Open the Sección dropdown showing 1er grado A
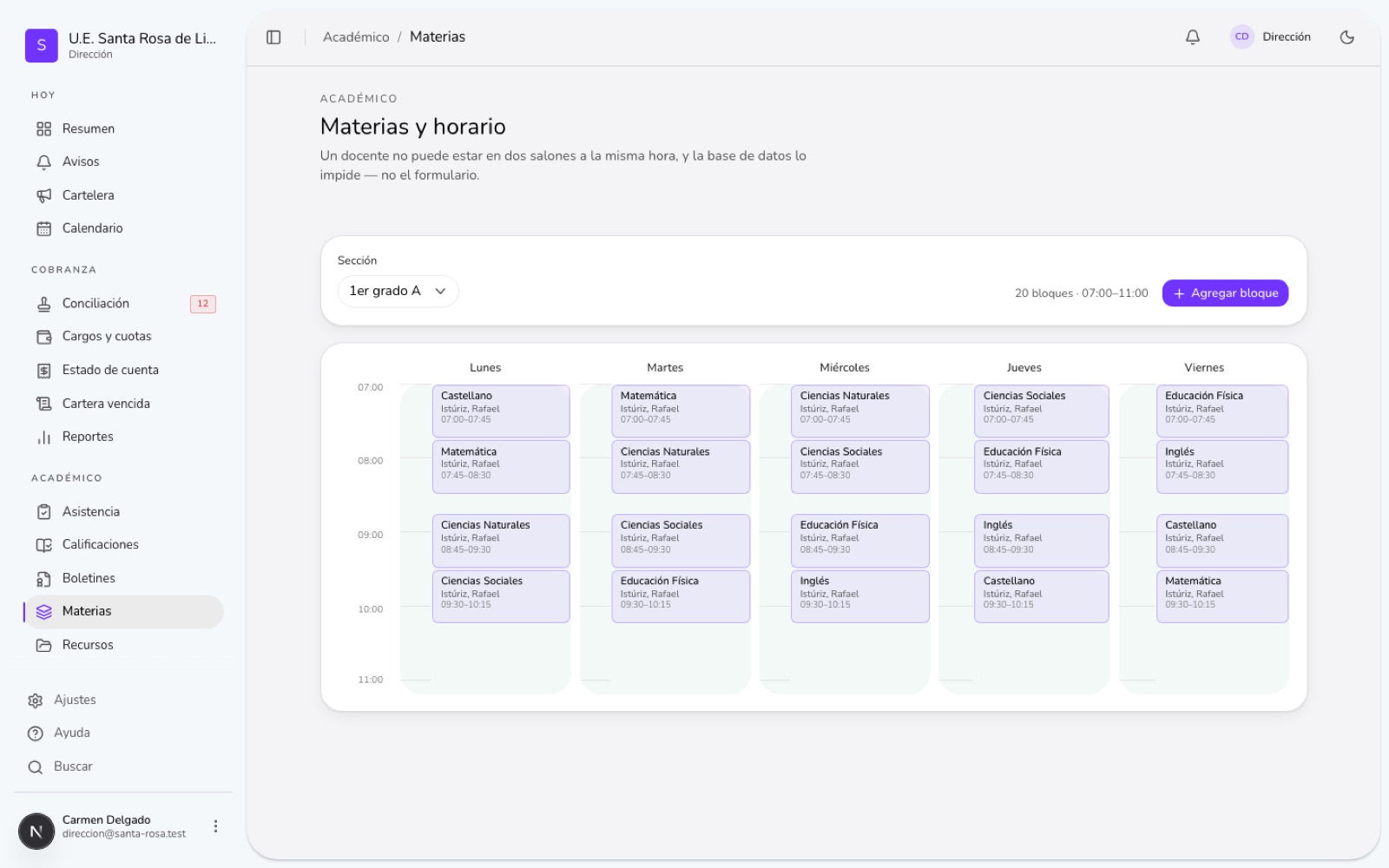The height and width of the screenshot is (868, 1389). click(398, 292)
